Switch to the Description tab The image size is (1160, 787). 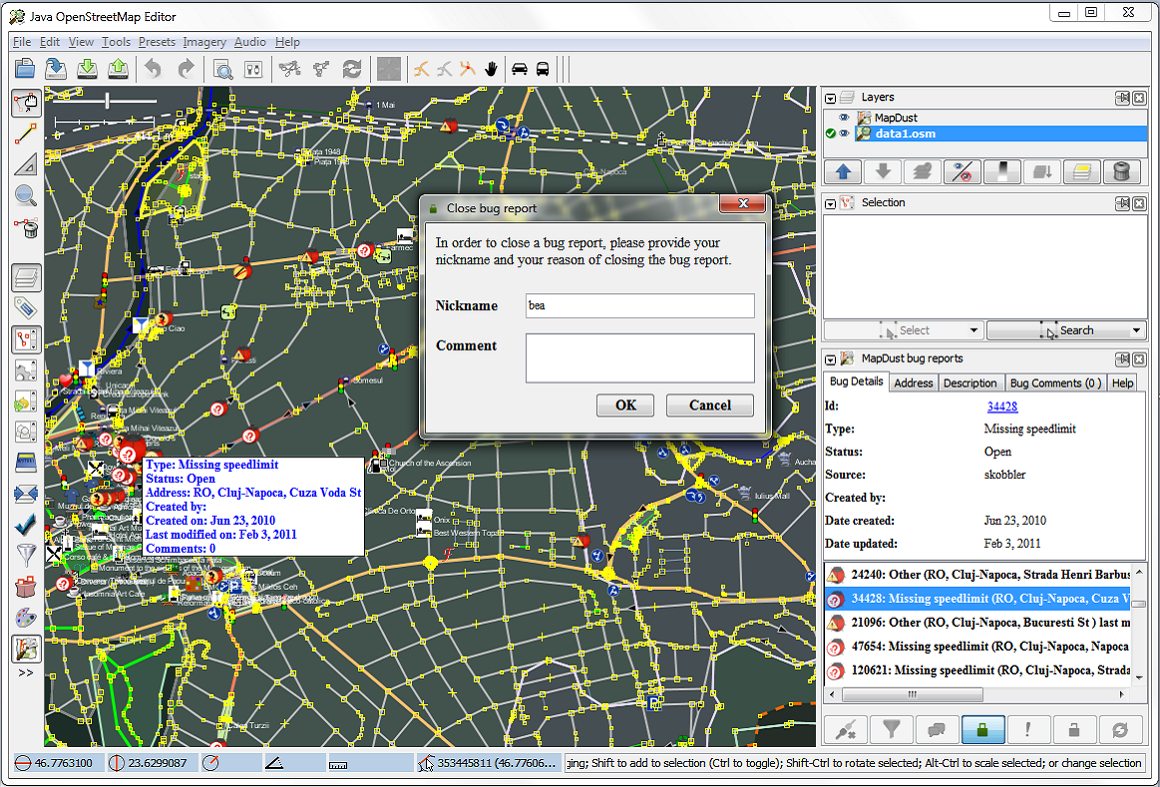click(970, 383)
